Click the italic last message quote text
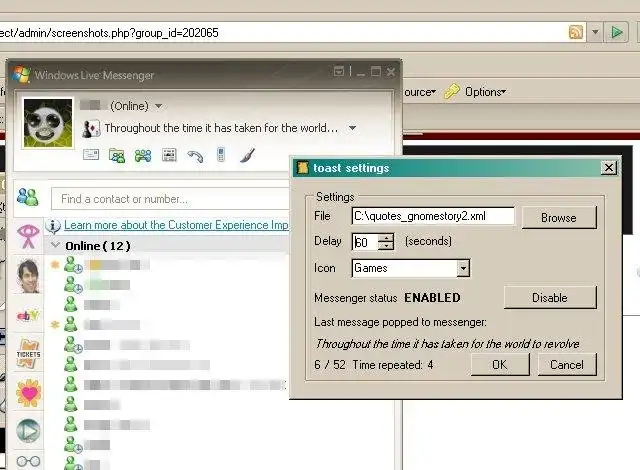This screenshot has width=640, height=470. click(x=447, y=344)
